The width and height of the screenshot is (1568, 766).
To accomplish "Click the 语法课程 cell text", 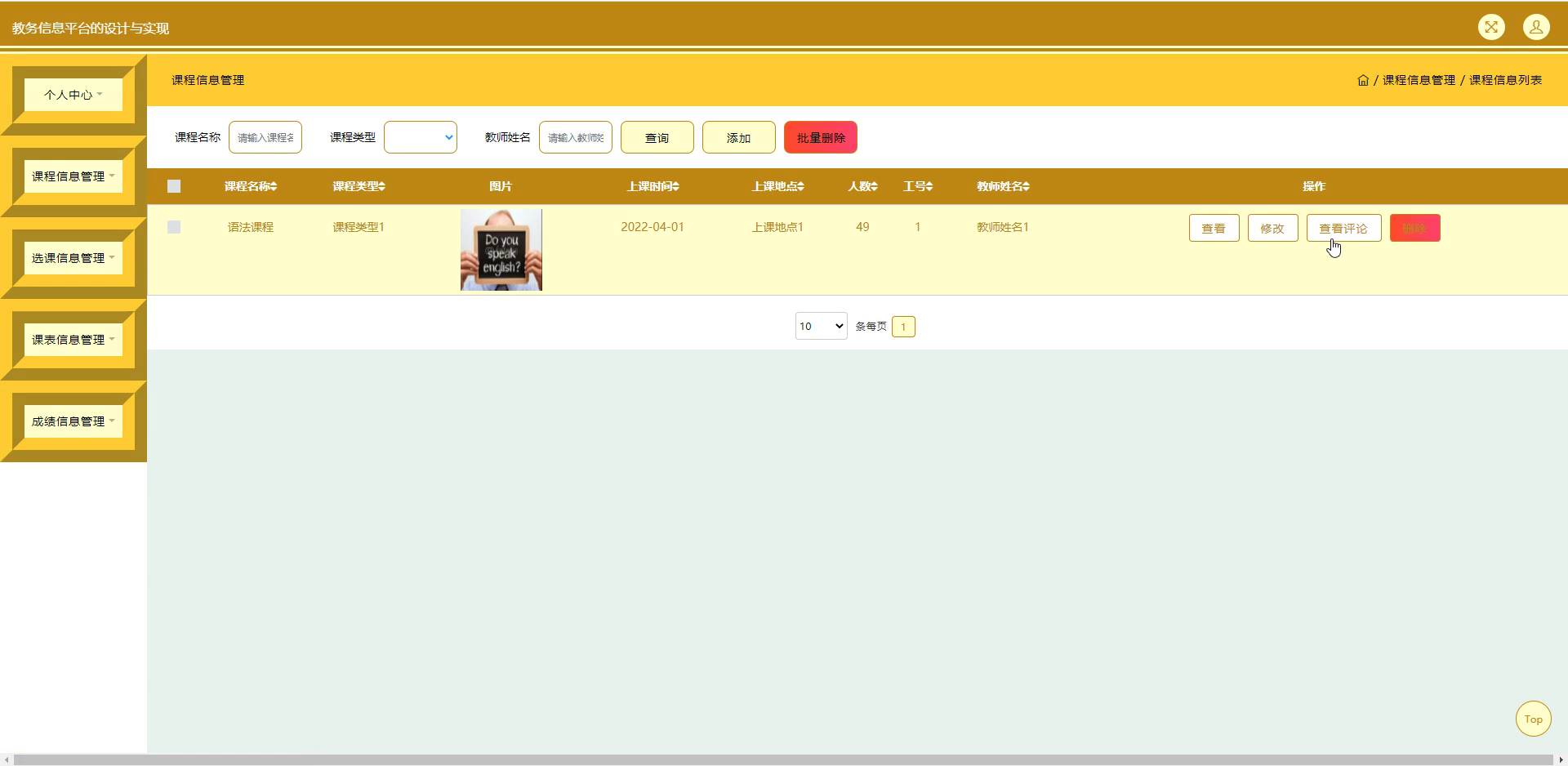I will 251,227.
